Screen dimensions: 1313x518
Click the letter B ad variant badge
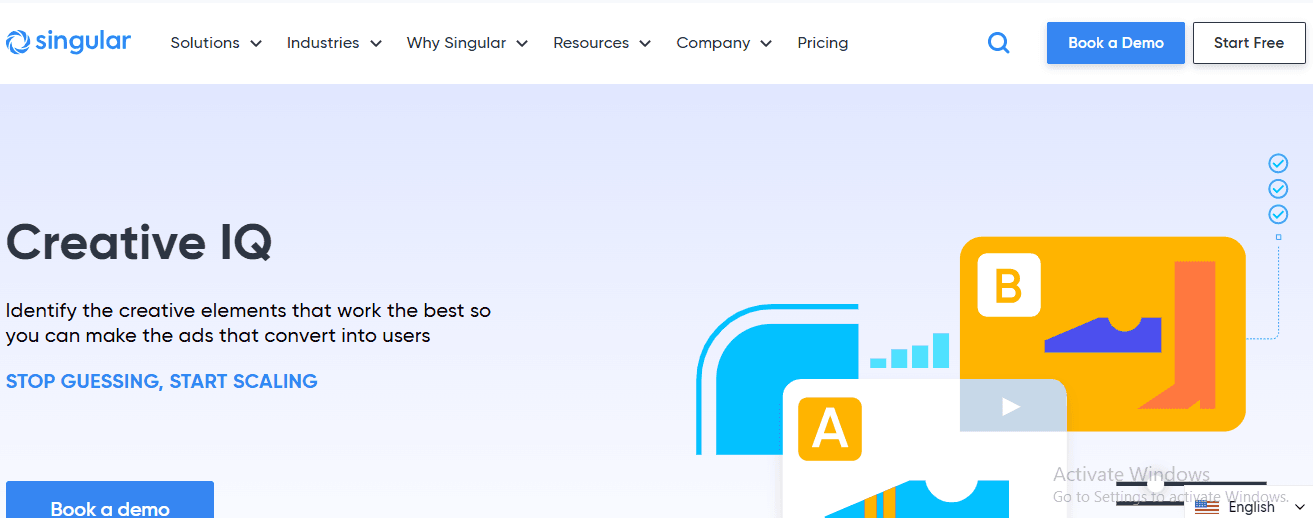pyautogui.click(x=1008, y=285)
